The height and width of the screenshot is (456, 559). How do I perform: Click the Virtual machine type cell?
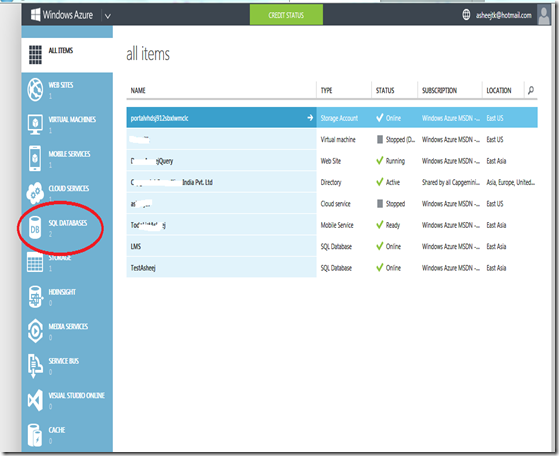tap(338, 139)
